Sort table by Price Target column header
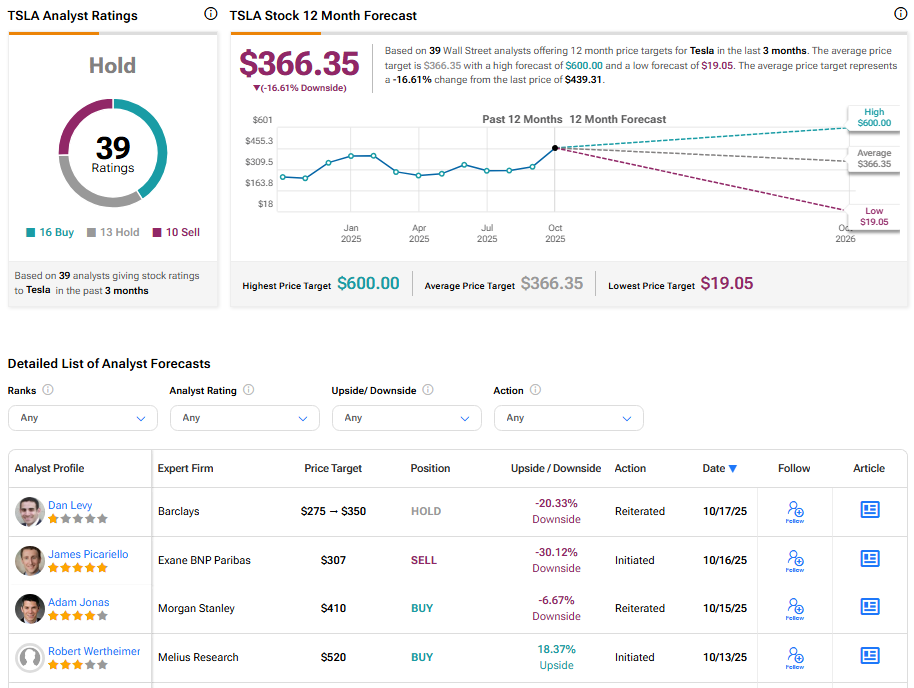 point(333,468)
